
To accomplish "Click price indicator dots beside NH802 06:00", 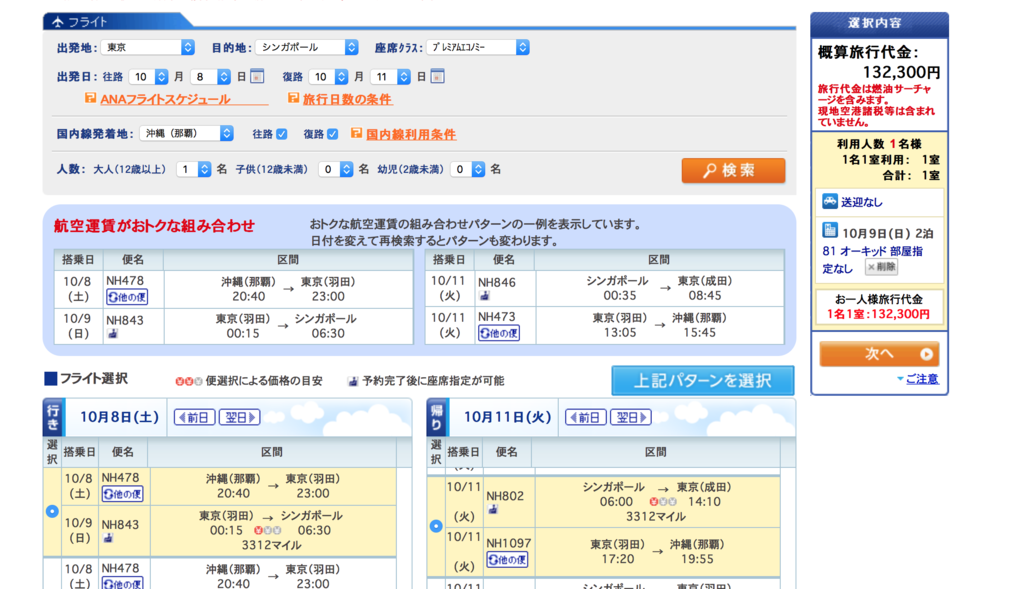I will point(663,501).
